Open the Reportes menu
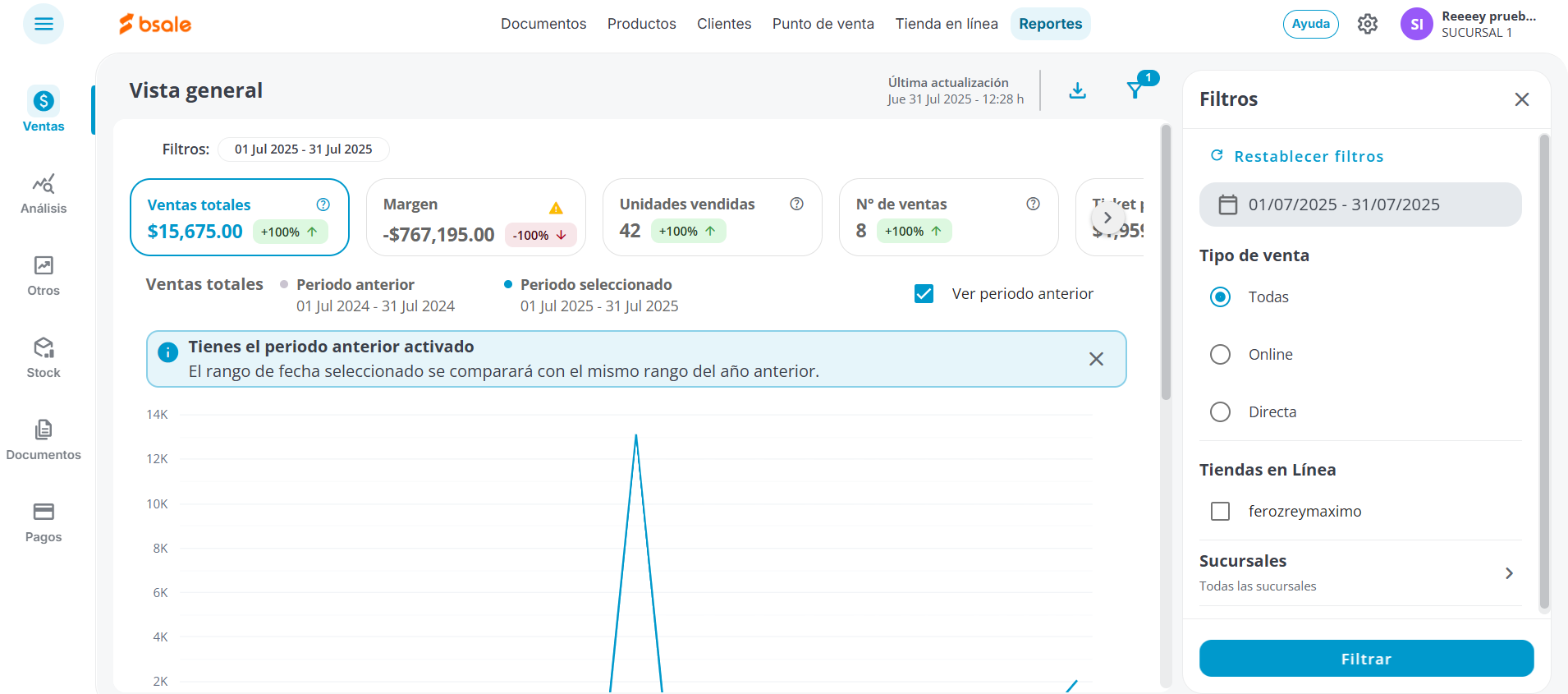Image resolution: width=1568 pixels, height=694 pixels. pos(1051,24)
